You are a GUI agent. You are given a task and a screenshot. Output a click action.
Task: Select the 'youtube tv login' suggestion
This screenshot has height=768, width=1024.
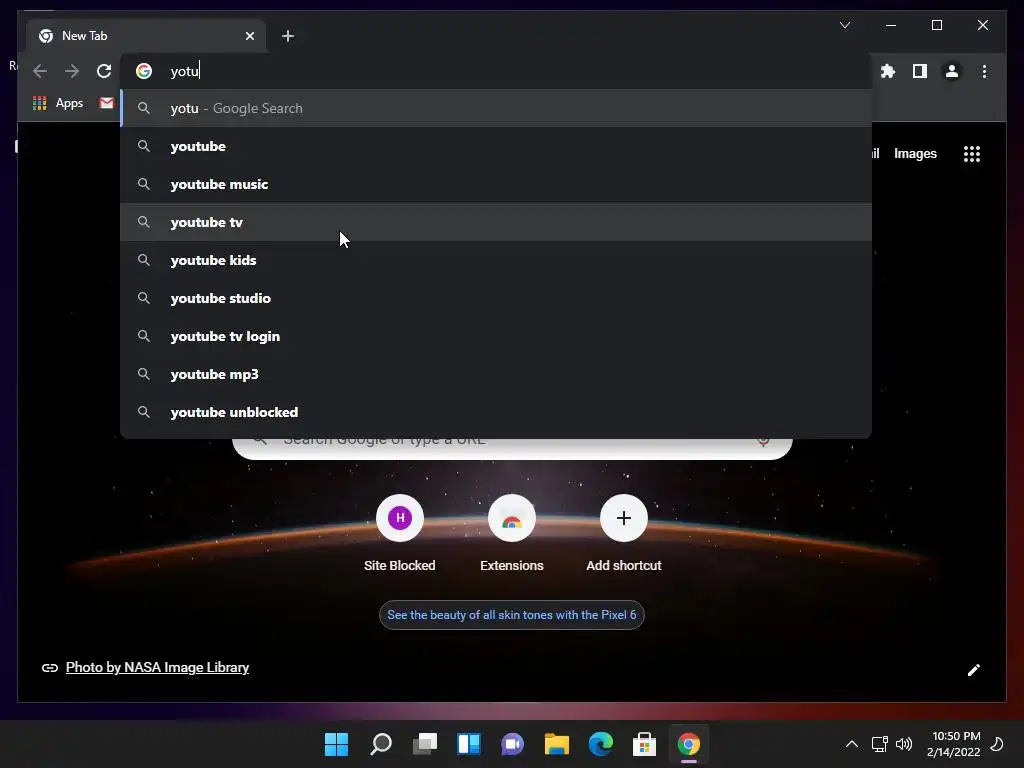[x=496, y=336]
